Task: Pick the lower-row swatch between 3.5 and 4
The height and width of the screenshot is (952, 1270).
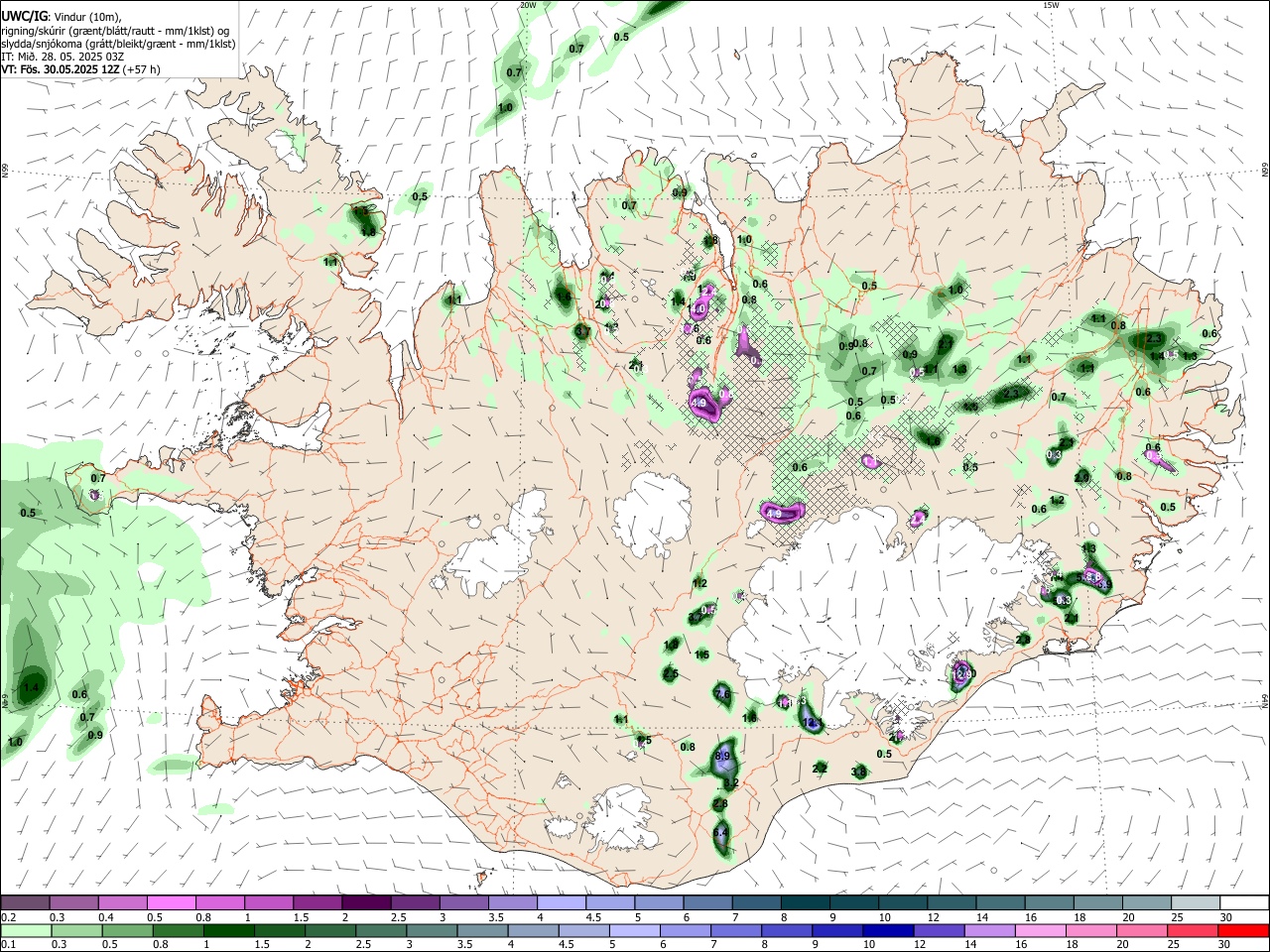Action: (x=480, y=930)
